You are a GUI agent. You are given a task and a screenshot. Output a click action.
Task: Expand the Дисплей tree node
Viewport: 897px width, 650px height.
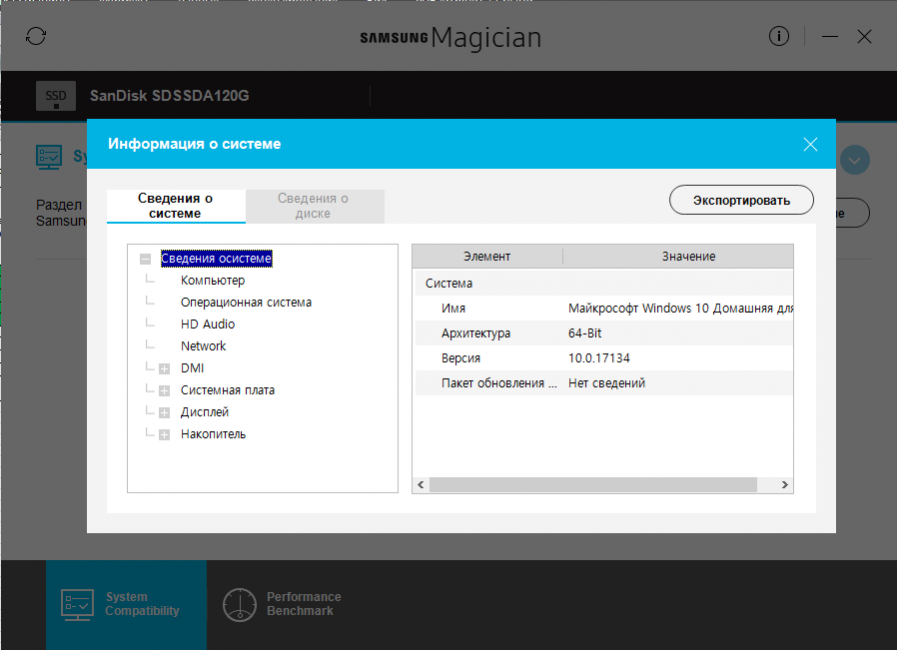click(164, 413)
